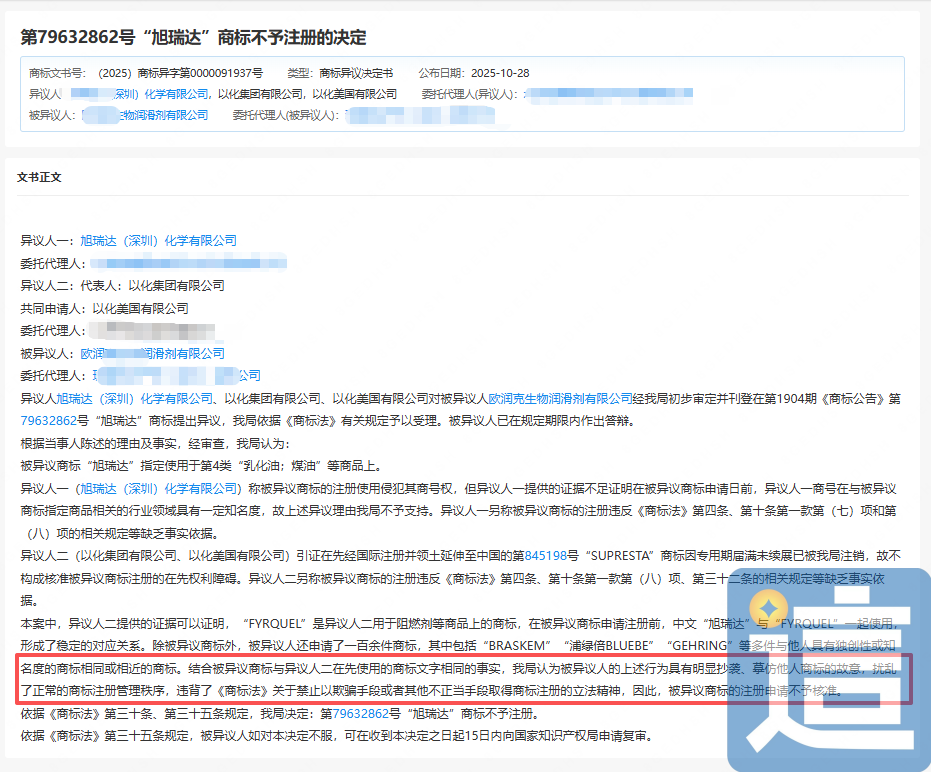This screenshot has height=772, width=931.
Task: Click the final line about 15日内 复审
Action: click(338, 736)
